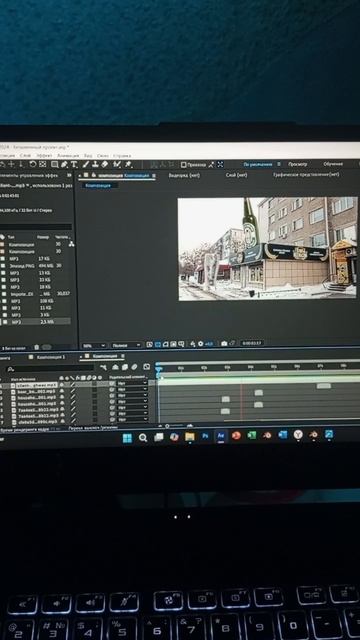This screenshot has width=360, height=640.
Task: Open the taskbar Search icon
Action: (x=143, y=438)
